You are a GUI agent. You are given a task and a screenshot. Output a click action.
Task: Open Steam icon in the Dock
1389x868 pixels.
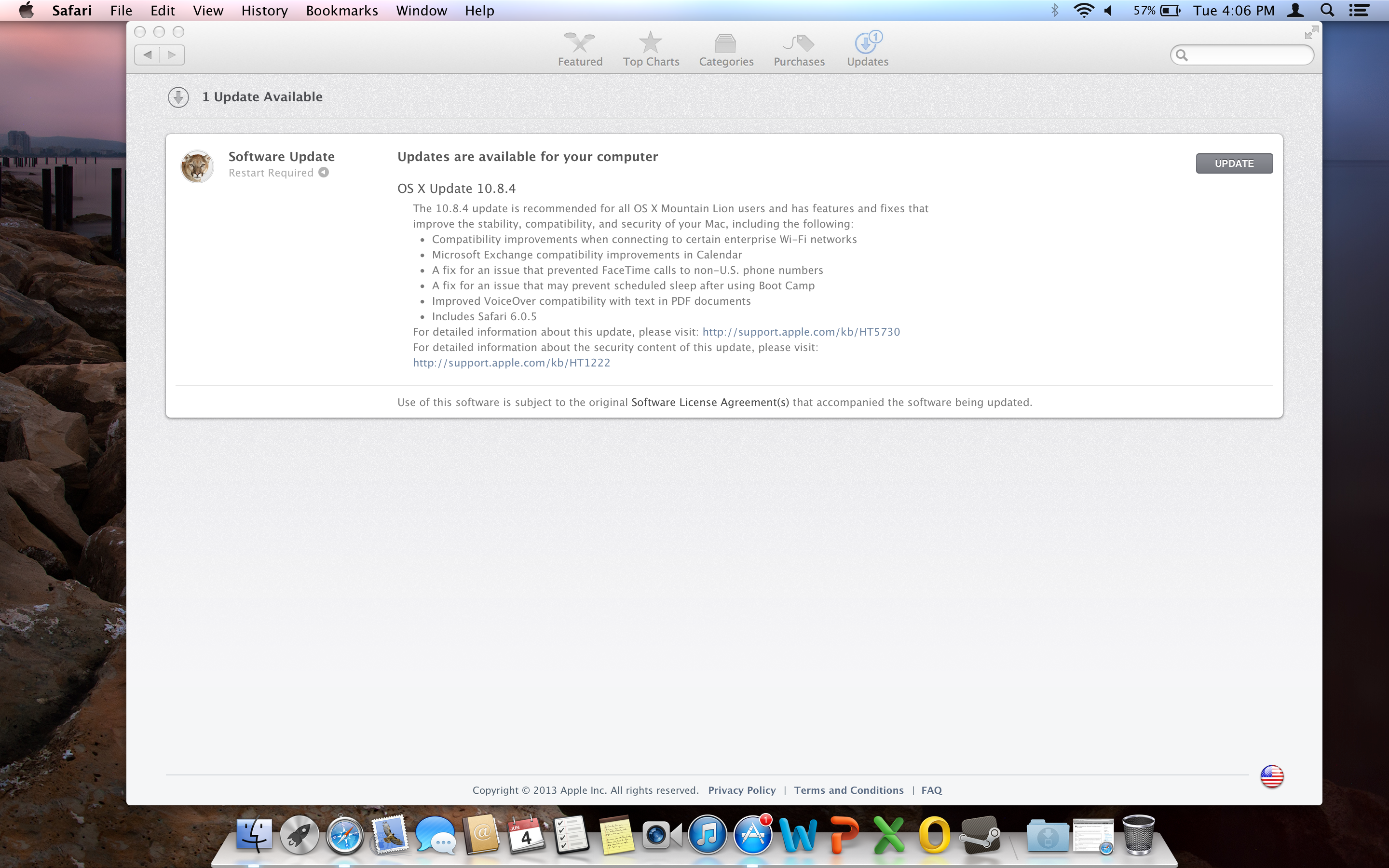pos(980,835)
